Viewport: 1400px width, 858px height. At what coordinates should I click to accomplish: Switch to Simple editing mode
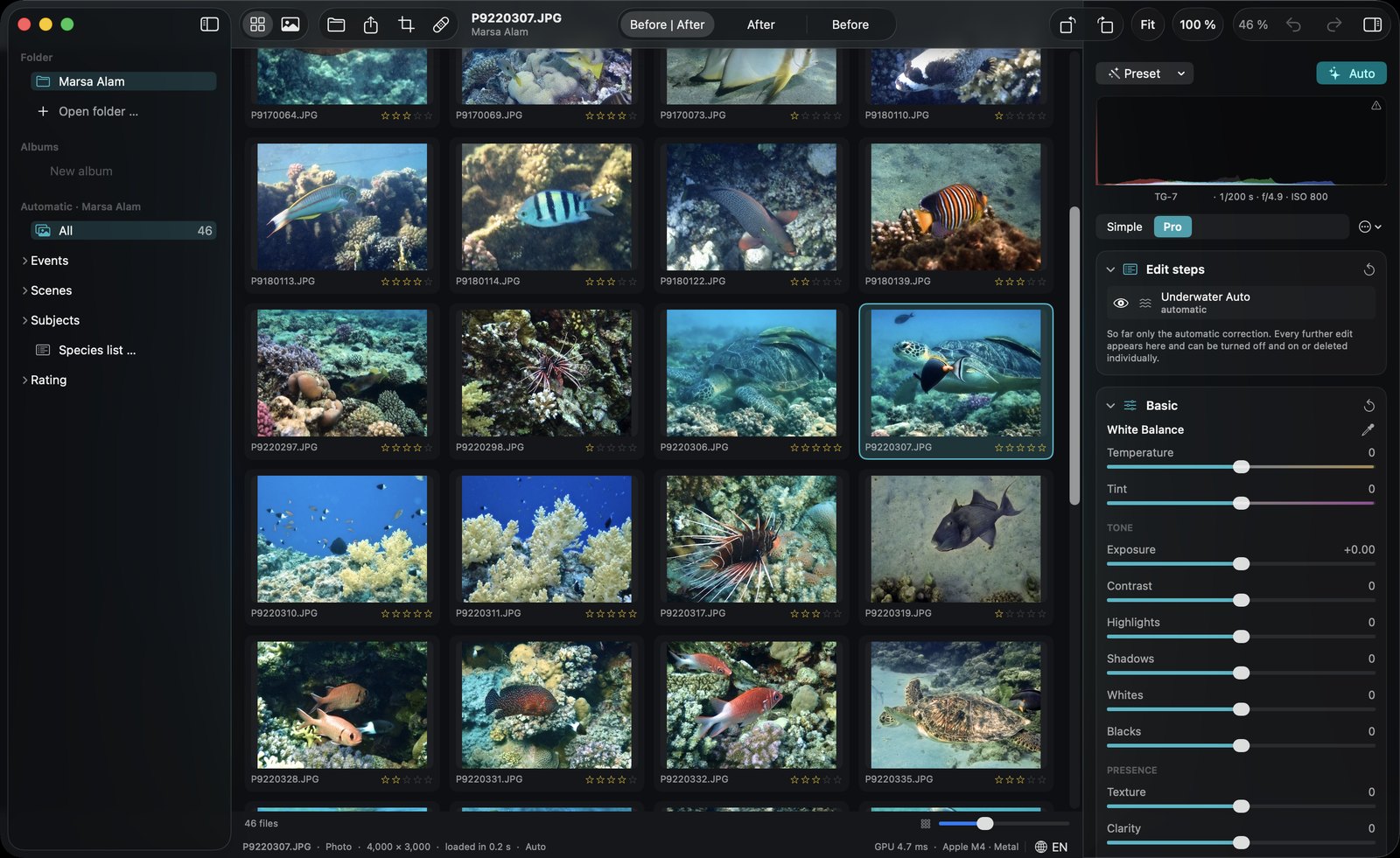coord(1124,227)
